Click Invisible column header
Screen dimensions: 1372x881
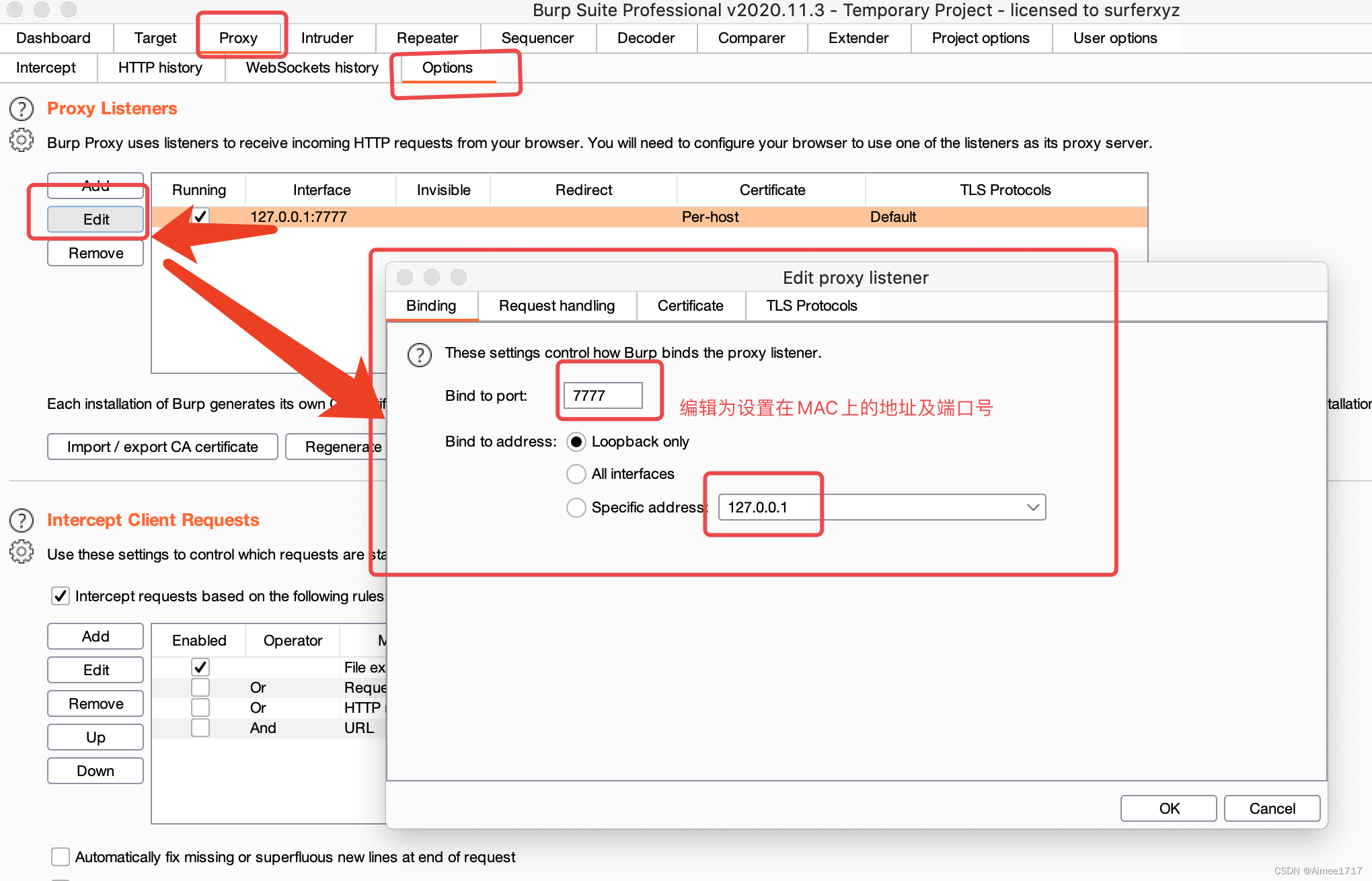pos(443,190)
